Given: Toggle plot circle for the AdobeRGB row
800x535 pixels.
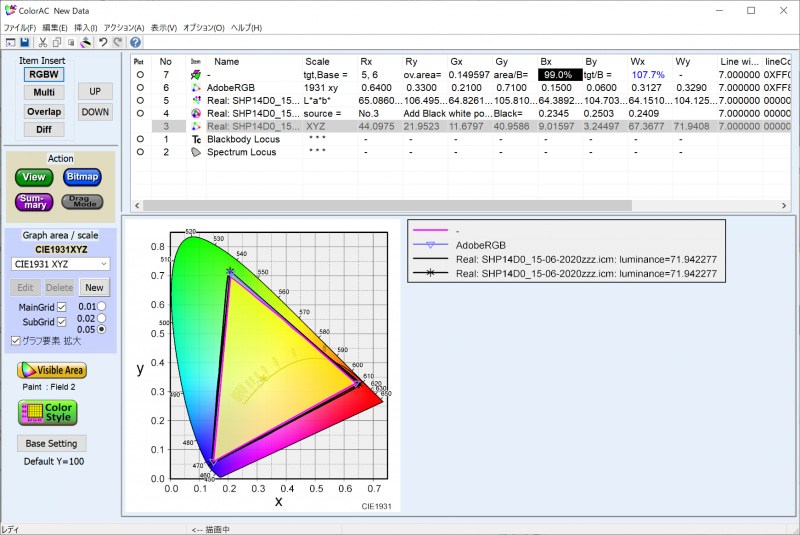Looking at the screenshot, I should (140, 87).
